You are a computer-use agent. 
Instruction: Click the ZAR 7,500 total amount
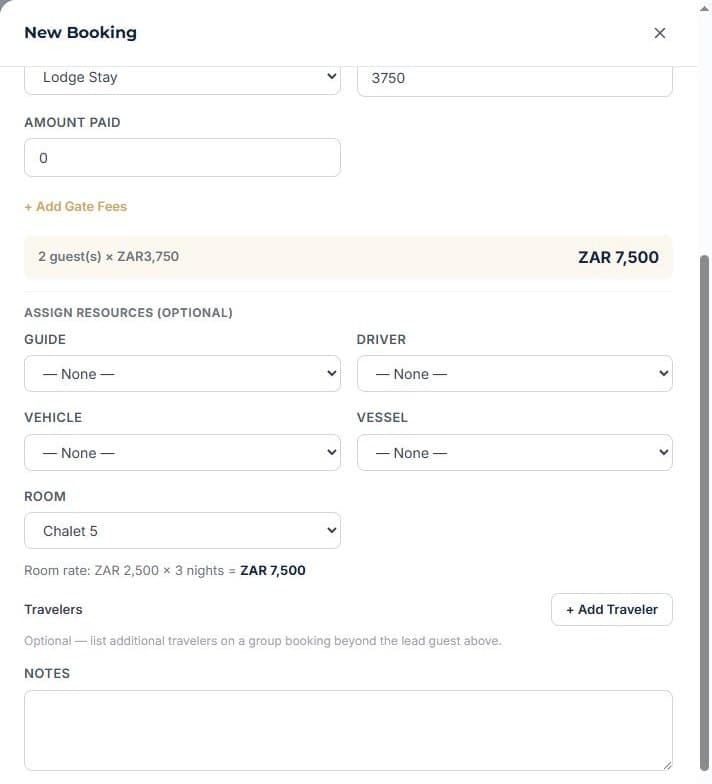[x=618, y=257]
